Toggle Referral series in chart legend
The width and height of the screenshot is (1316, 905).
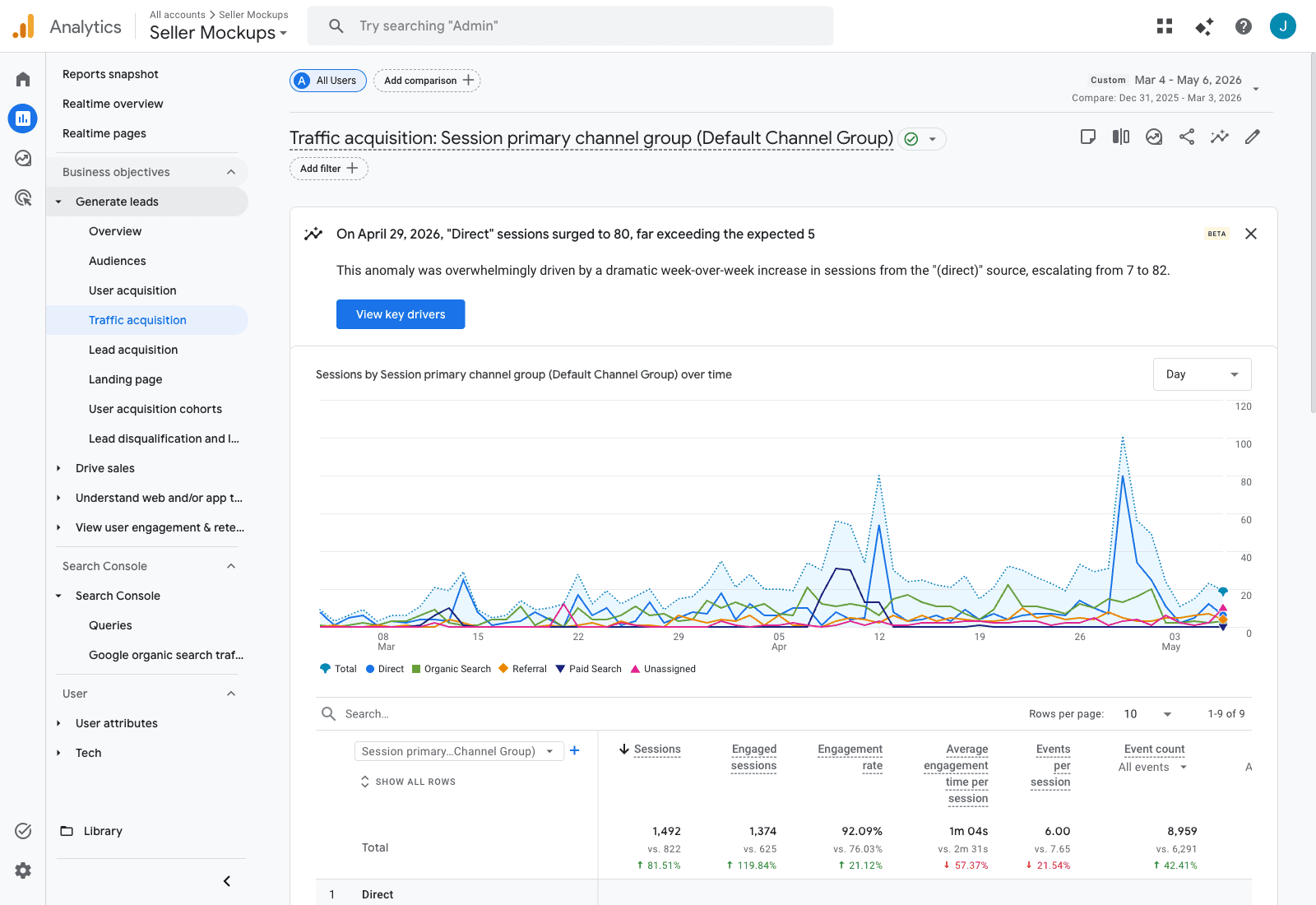click(x=522, y=669)
